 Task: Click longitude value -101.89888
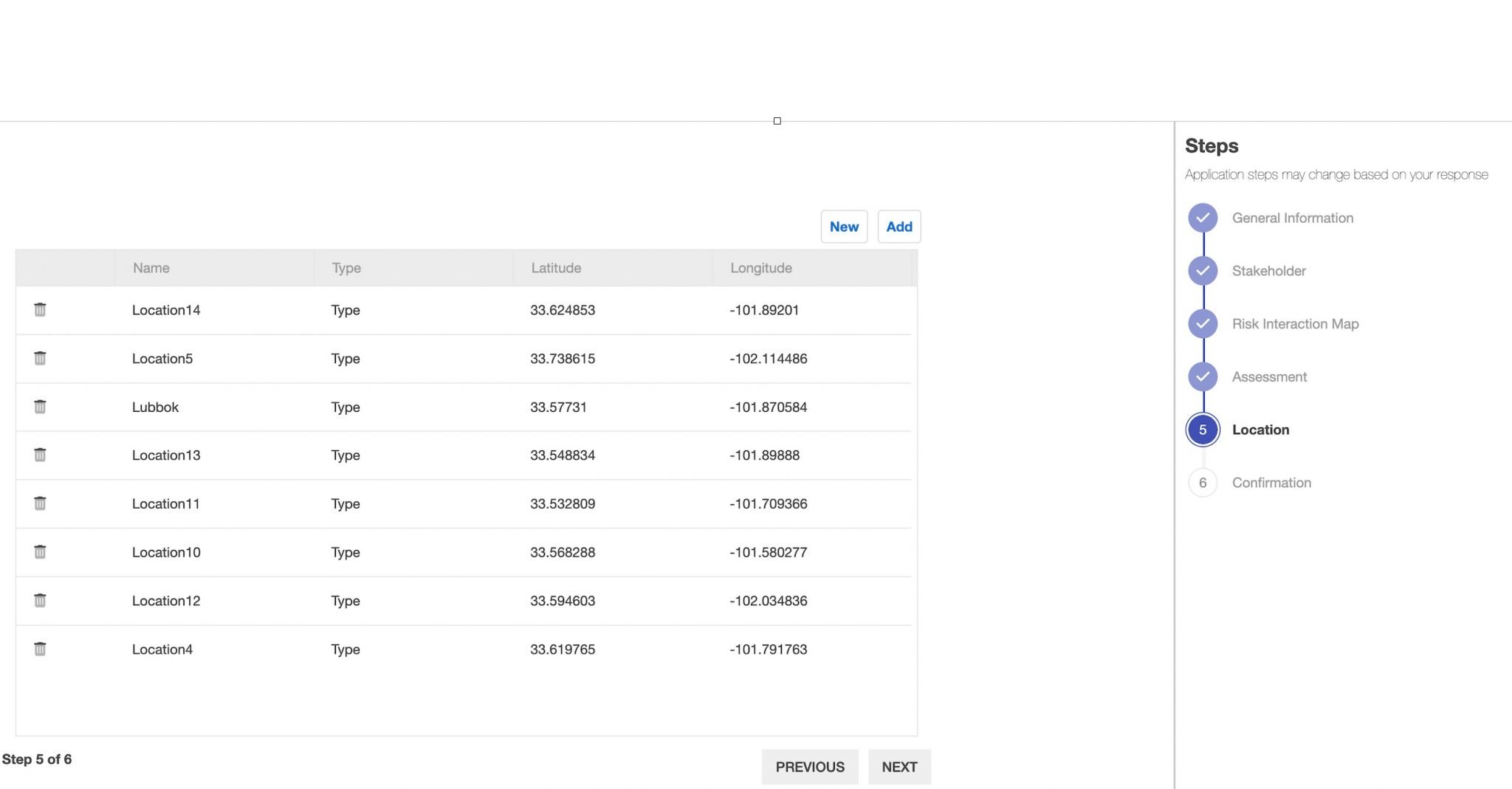coord(765,455)
